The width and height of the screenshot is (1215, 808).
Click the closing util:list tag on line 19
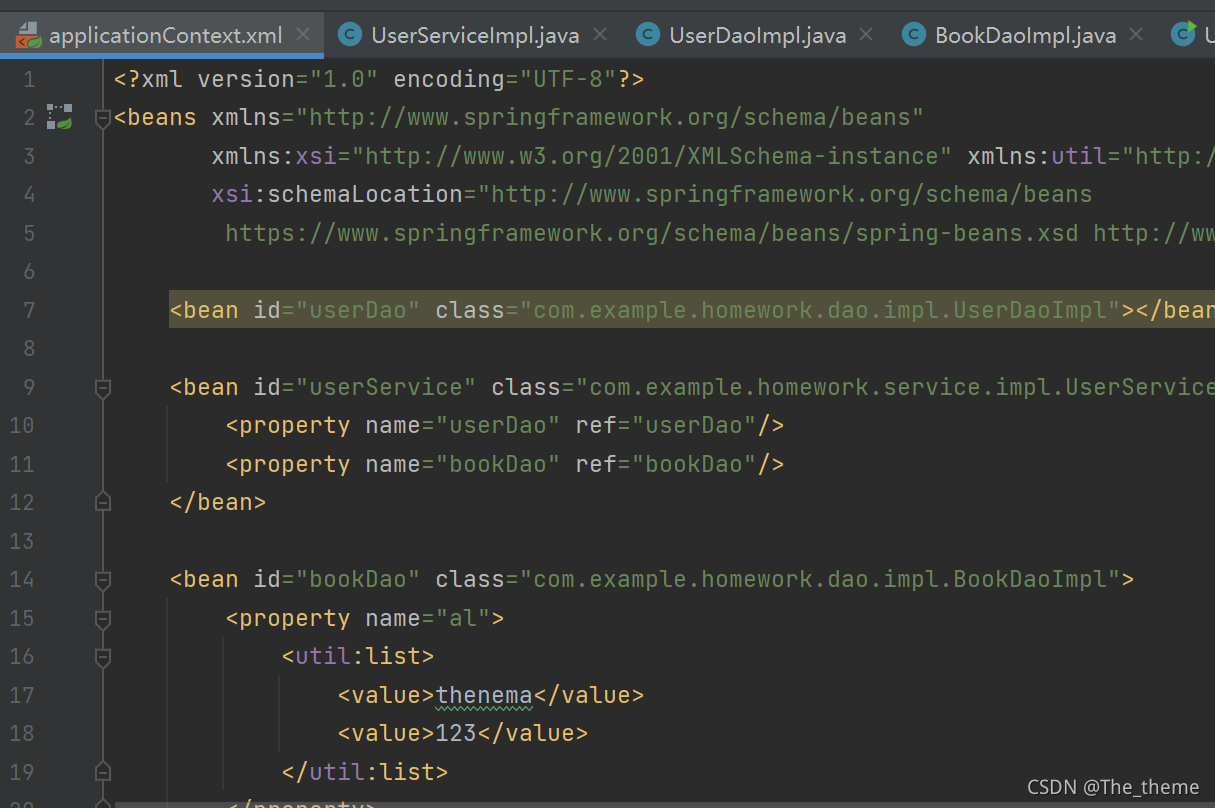[365, 772]
